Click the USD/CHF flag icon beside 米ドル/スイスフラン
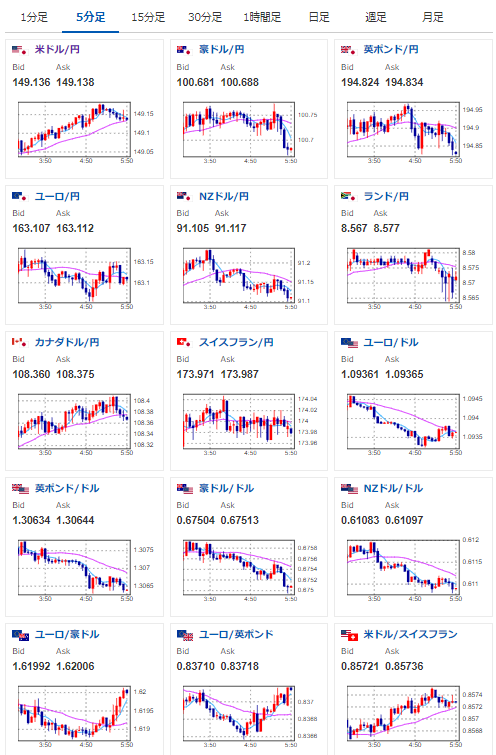The image size is (496, 755). 350,635
